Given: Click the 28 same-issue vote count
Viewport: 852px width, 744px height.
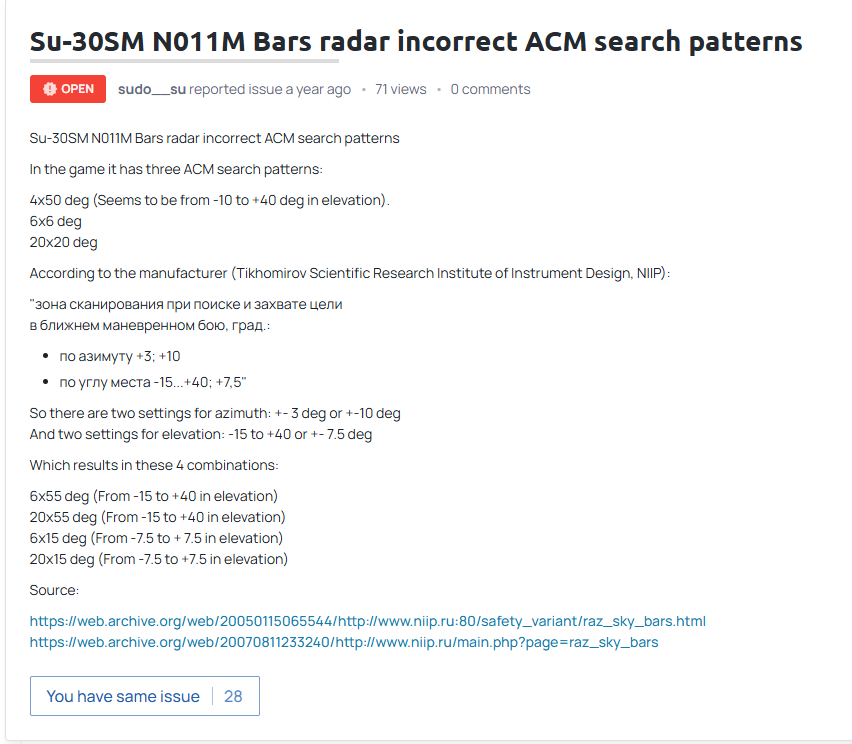Looking at the screenshot, I should click(x=233, y=696).
